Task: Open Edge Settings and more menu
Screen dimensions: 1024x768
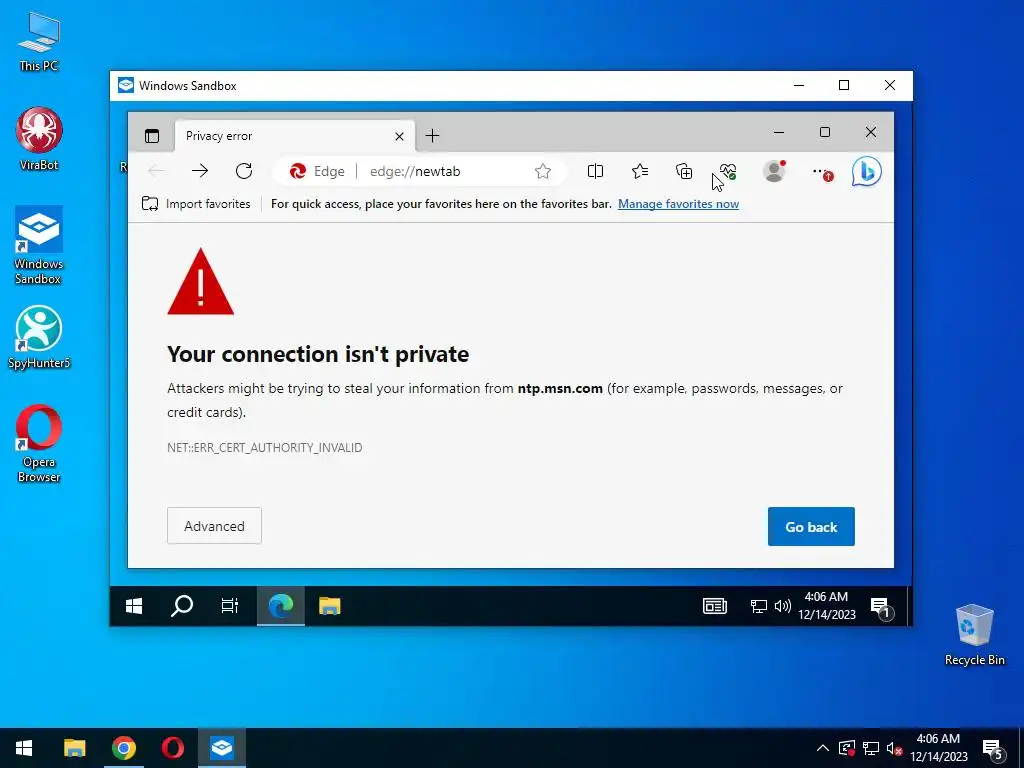Action: 822,172
